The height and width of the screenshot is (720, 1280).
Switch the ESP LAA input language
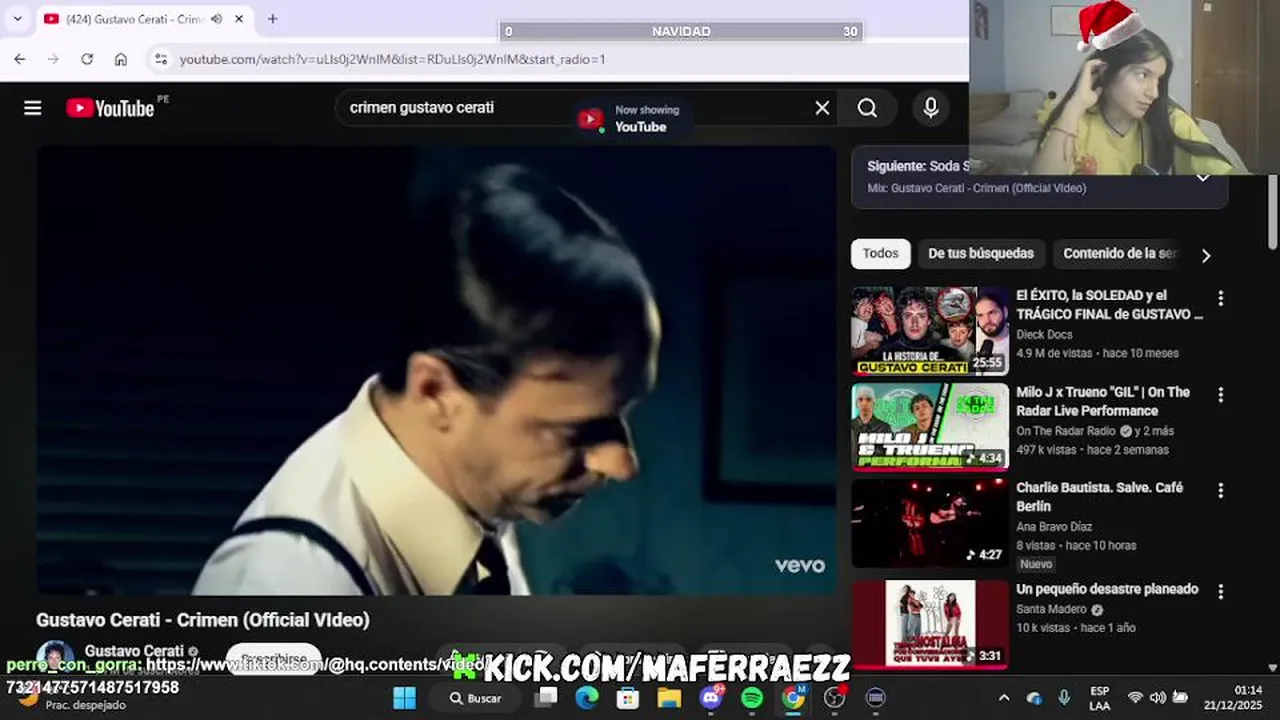(x=1099, y=698)
